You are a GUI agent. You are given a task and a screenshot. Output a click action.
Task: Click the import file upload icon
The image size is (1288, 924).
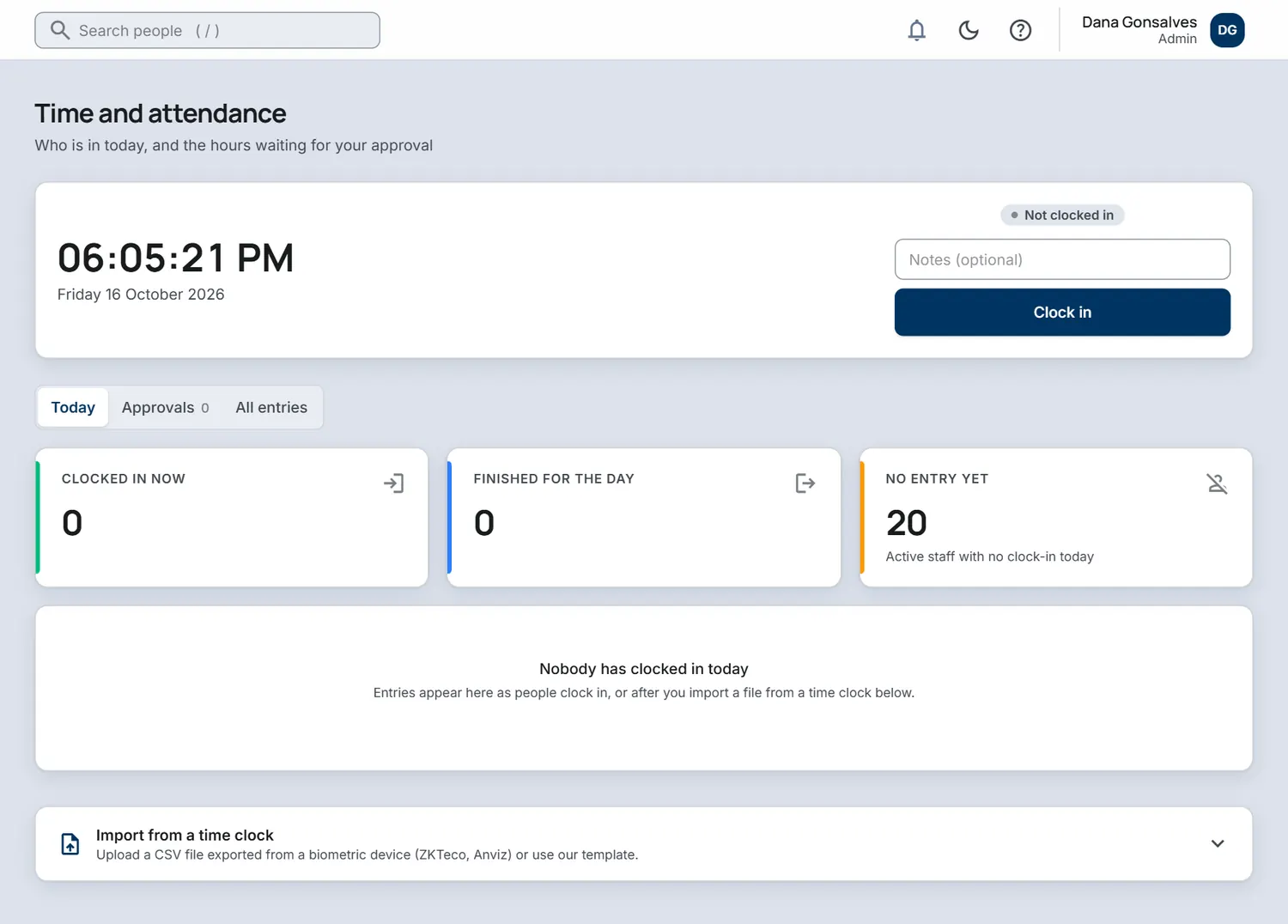70,843
